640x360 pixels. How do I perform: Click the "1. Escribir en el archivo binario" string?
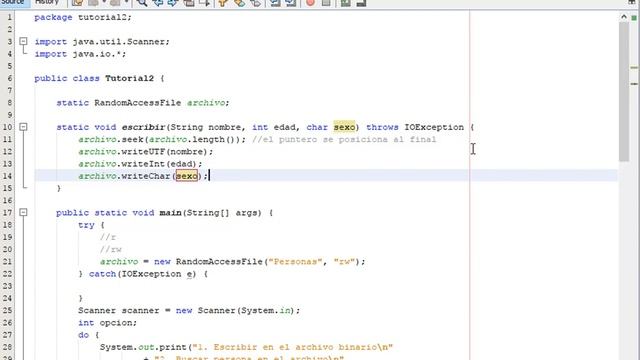coord(292,347)
